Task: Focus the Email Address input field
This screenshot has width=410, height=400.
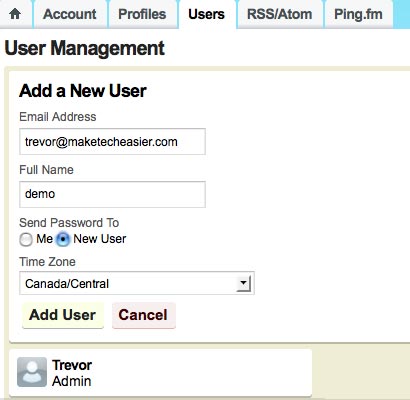Action: (112, 142)
